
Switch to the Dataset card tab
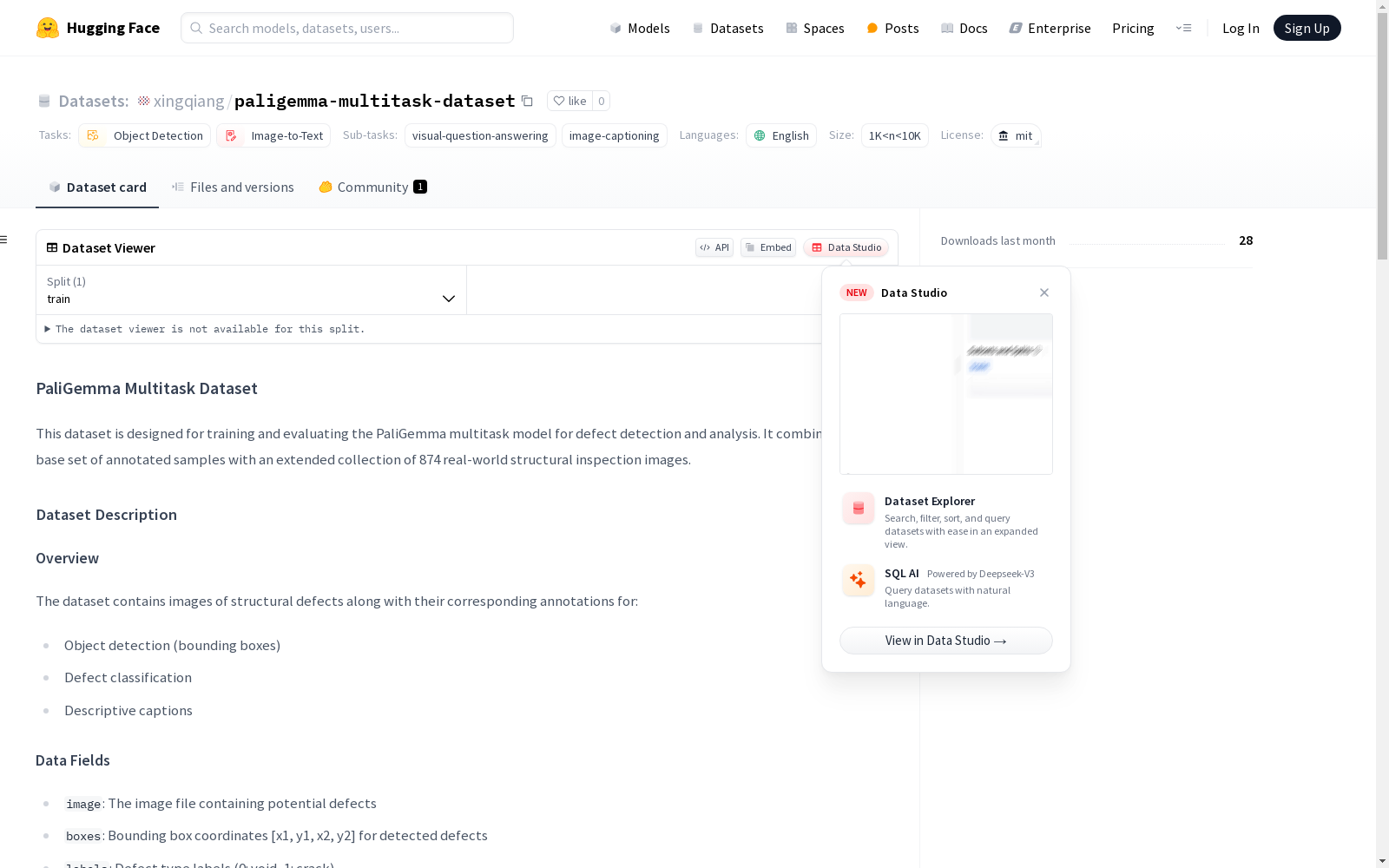(x=97, y=187)
